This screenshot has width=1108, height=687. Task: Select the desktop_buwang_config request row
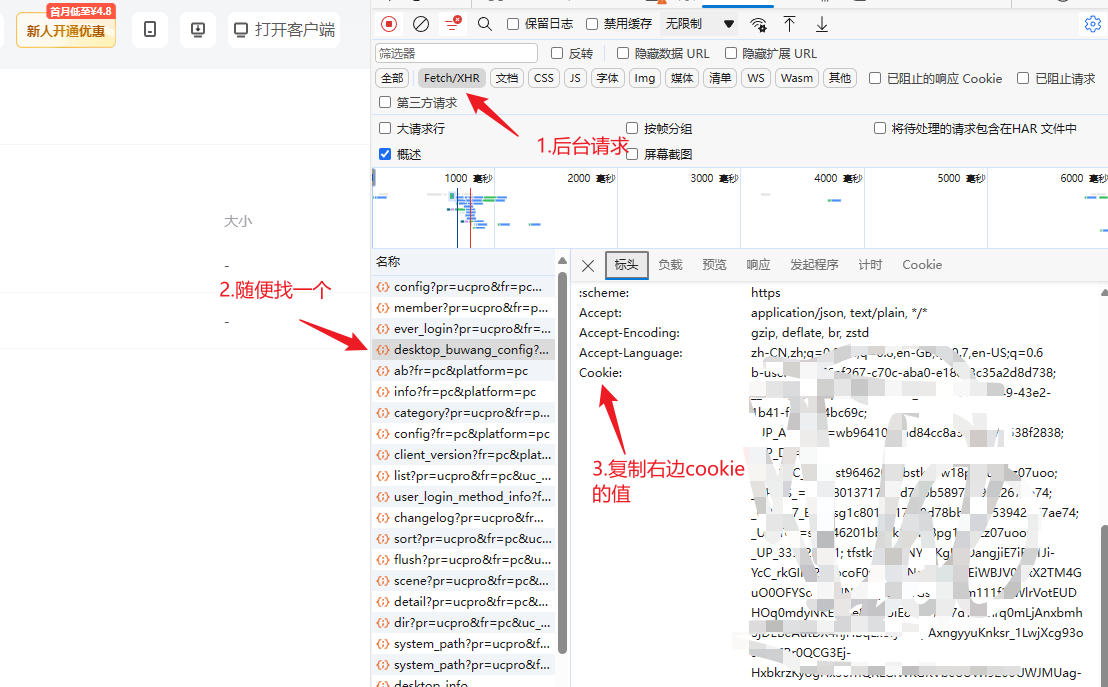click(470, 350)
